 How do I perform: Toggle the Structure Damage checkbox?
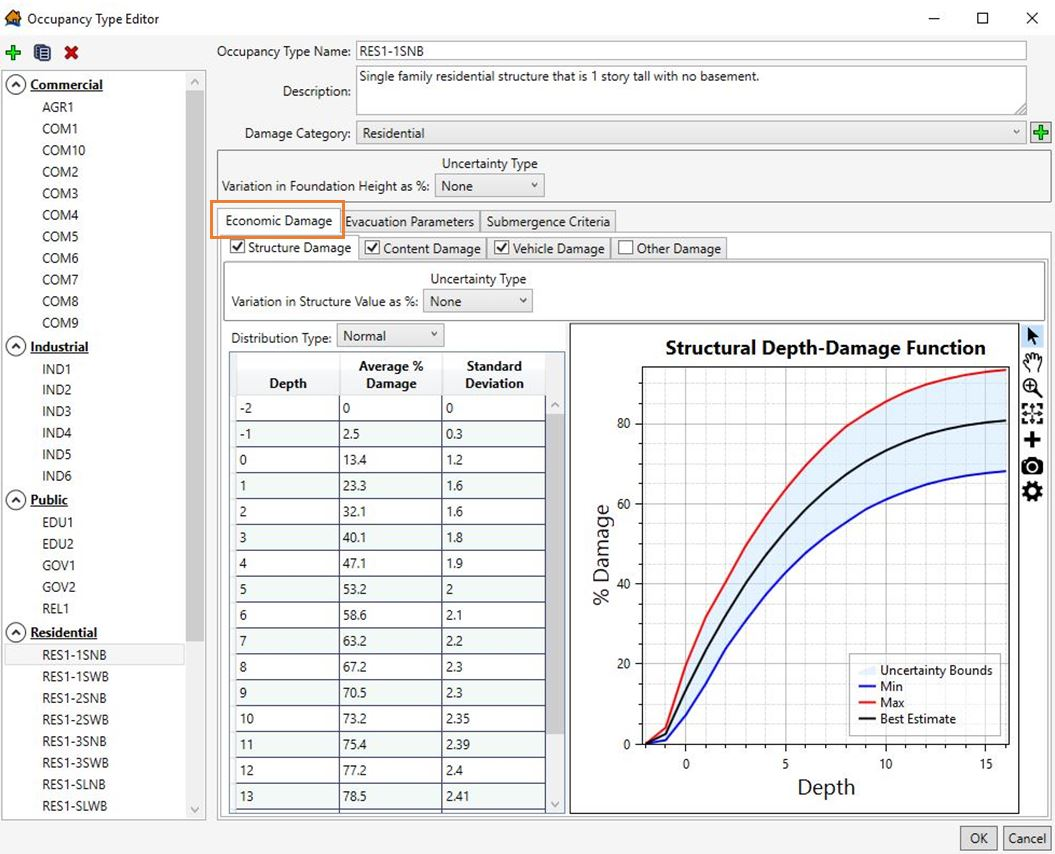(238, 246)
